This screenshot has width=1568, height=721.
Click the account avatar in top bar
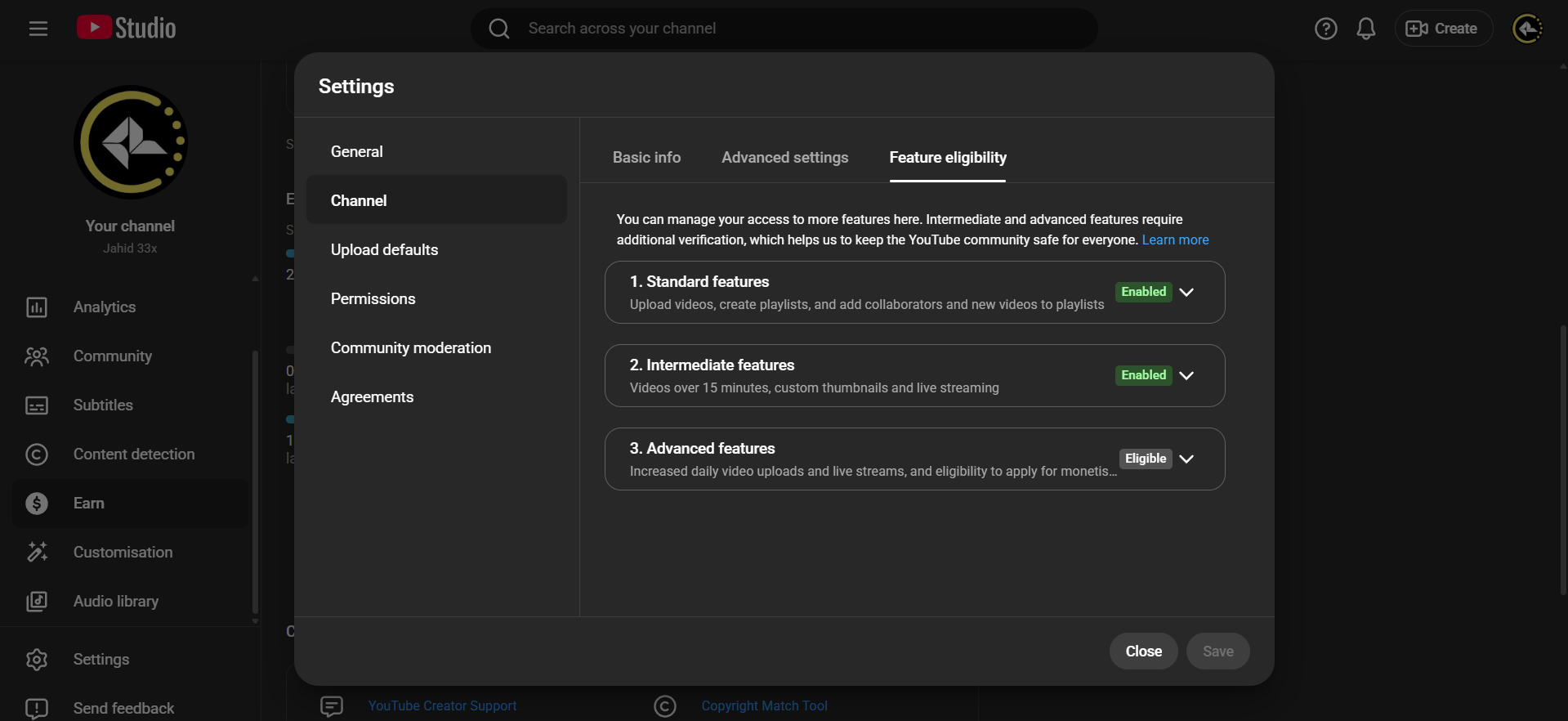[x=1526, y=29]
